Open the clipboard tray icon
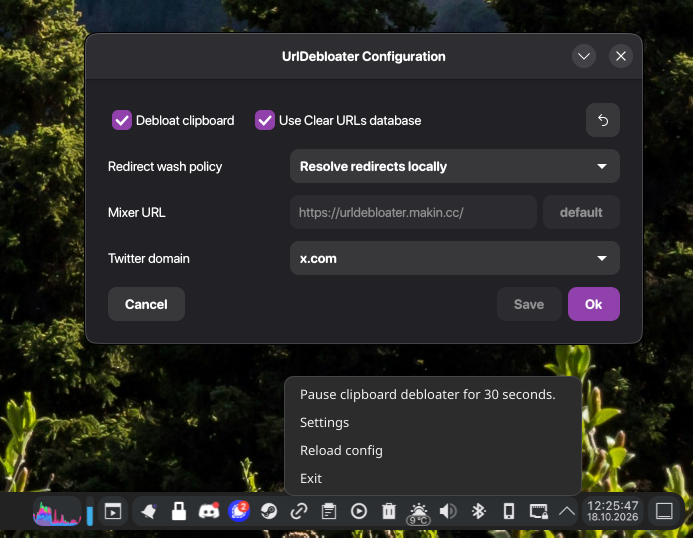This screenshot has height=538, width=693. click(x=329, y=511)
